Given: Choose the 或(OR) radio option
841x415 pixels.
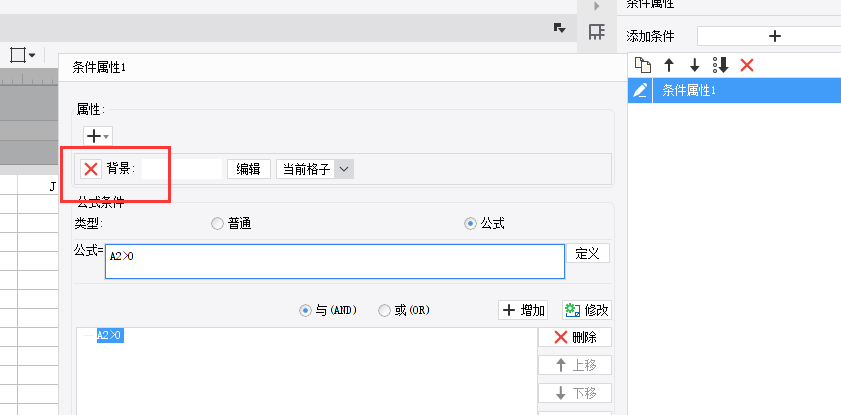Looking at the screenshot, I should point(384,310).
